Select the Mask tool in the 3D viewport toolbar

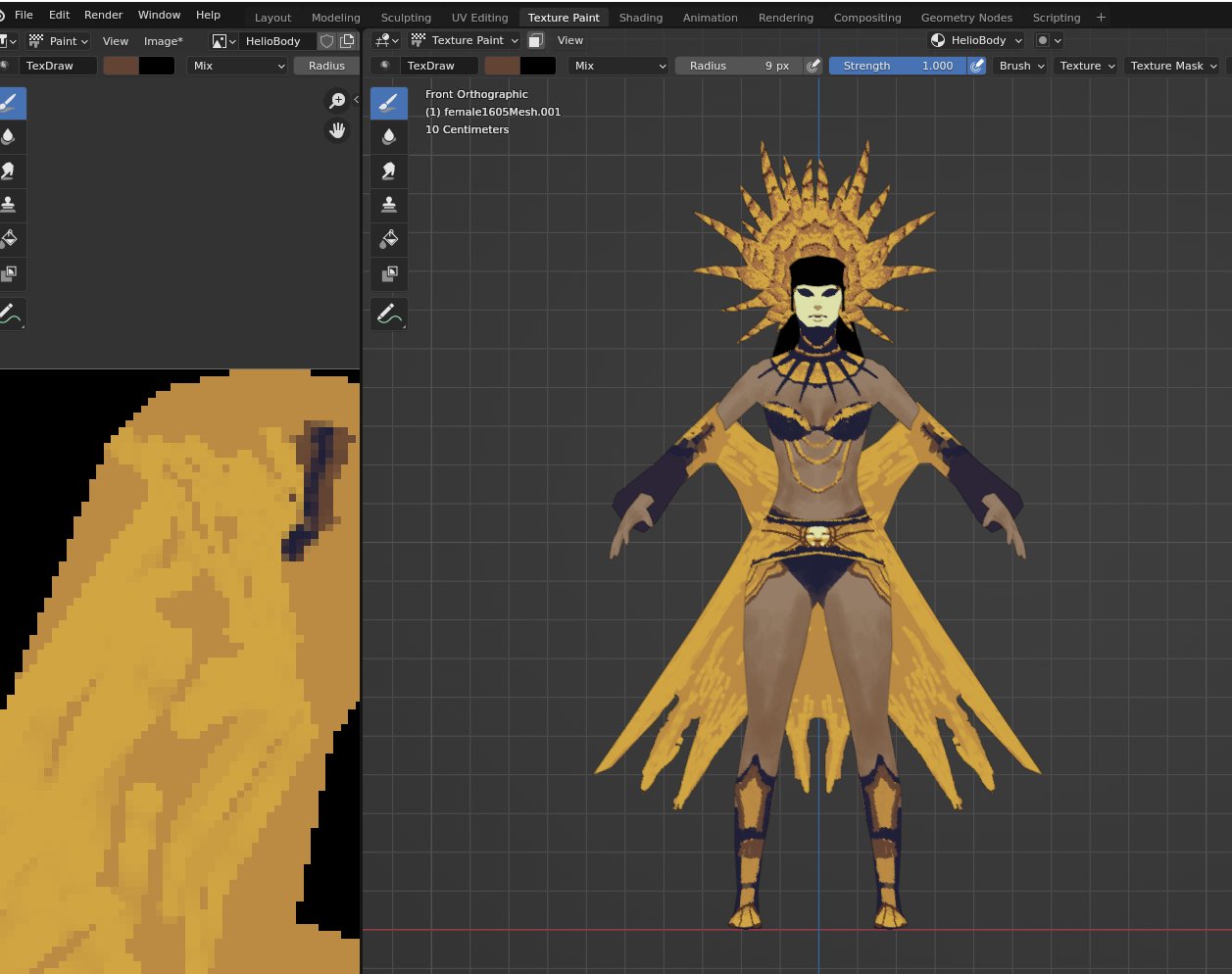click(x=389, y=273)
